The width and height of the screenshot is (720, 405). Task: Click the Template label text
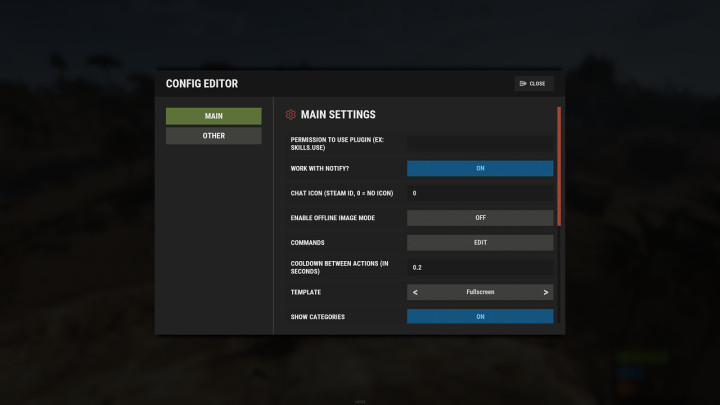coord(306,292)
